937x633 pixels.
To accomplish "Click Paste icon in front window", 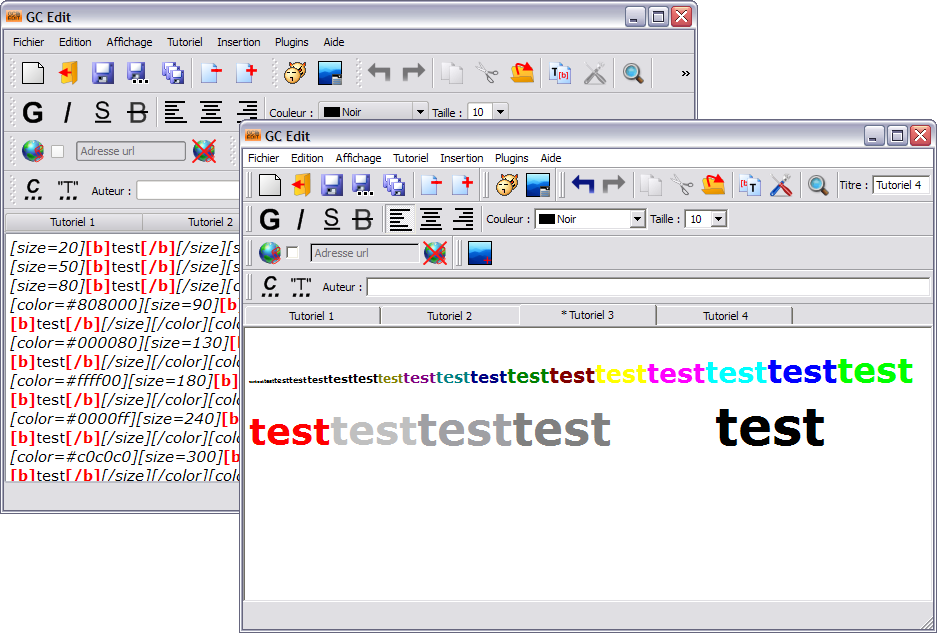I will (713, 185).
